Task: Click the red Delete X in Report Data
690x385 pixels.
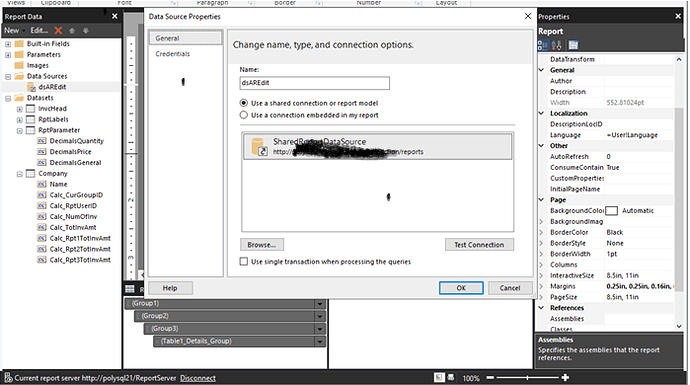Action: tap(58, 30)
